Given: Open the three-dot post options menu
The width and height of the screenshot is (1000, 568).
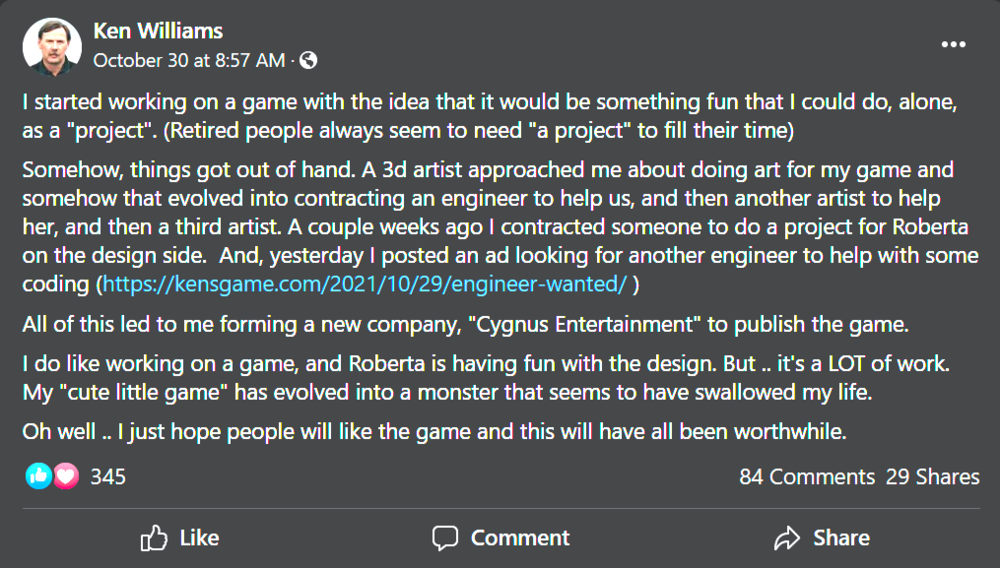Looking at the screenshot, I should 954,45.
